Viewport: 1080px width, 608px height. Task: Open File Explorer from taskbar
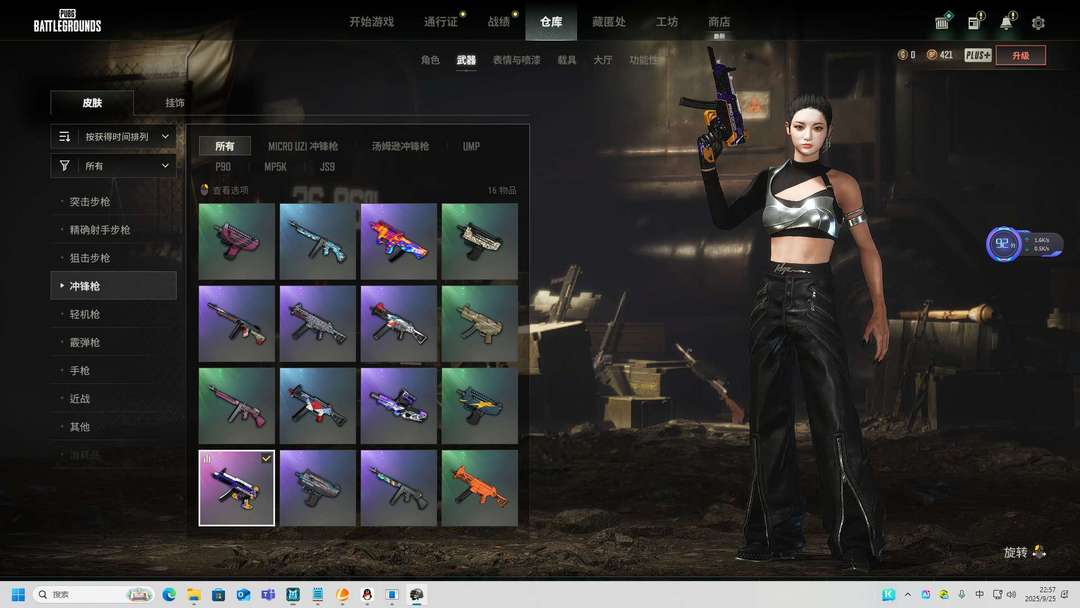(194, 594)
